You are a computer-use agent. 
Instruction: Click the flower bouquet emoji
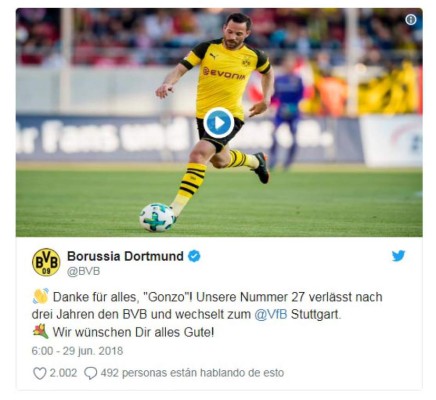pyautogui.click(x=41, y=332)
